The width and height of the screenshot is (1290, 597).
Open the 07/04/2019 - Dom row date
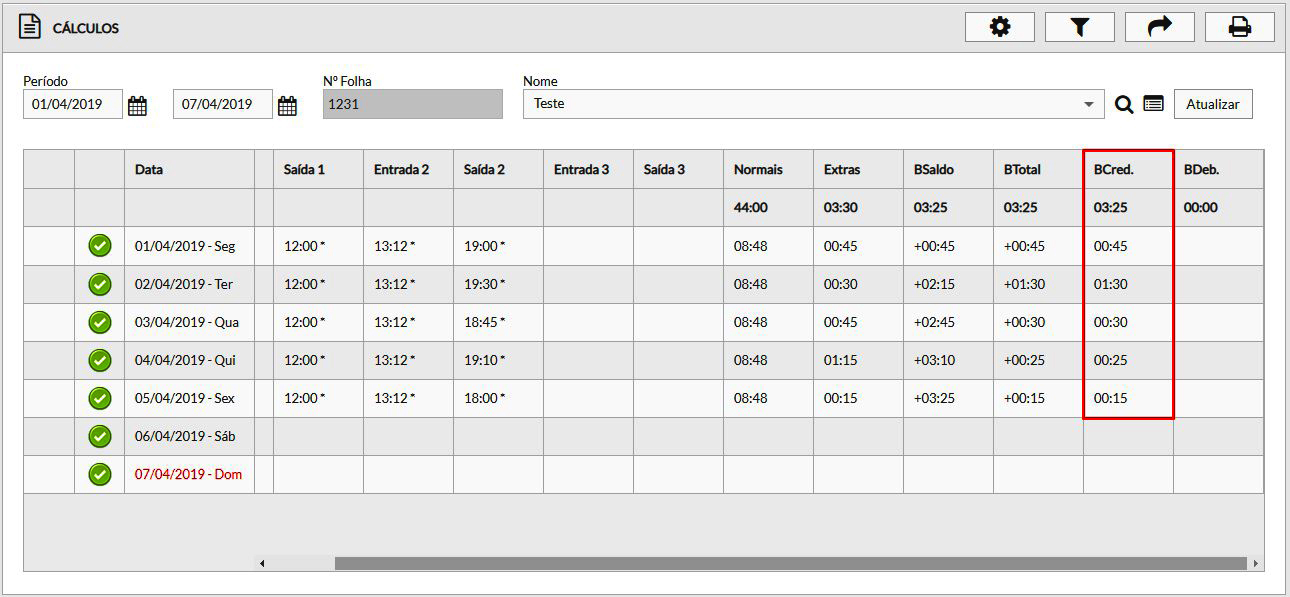(x=188, y=474)
